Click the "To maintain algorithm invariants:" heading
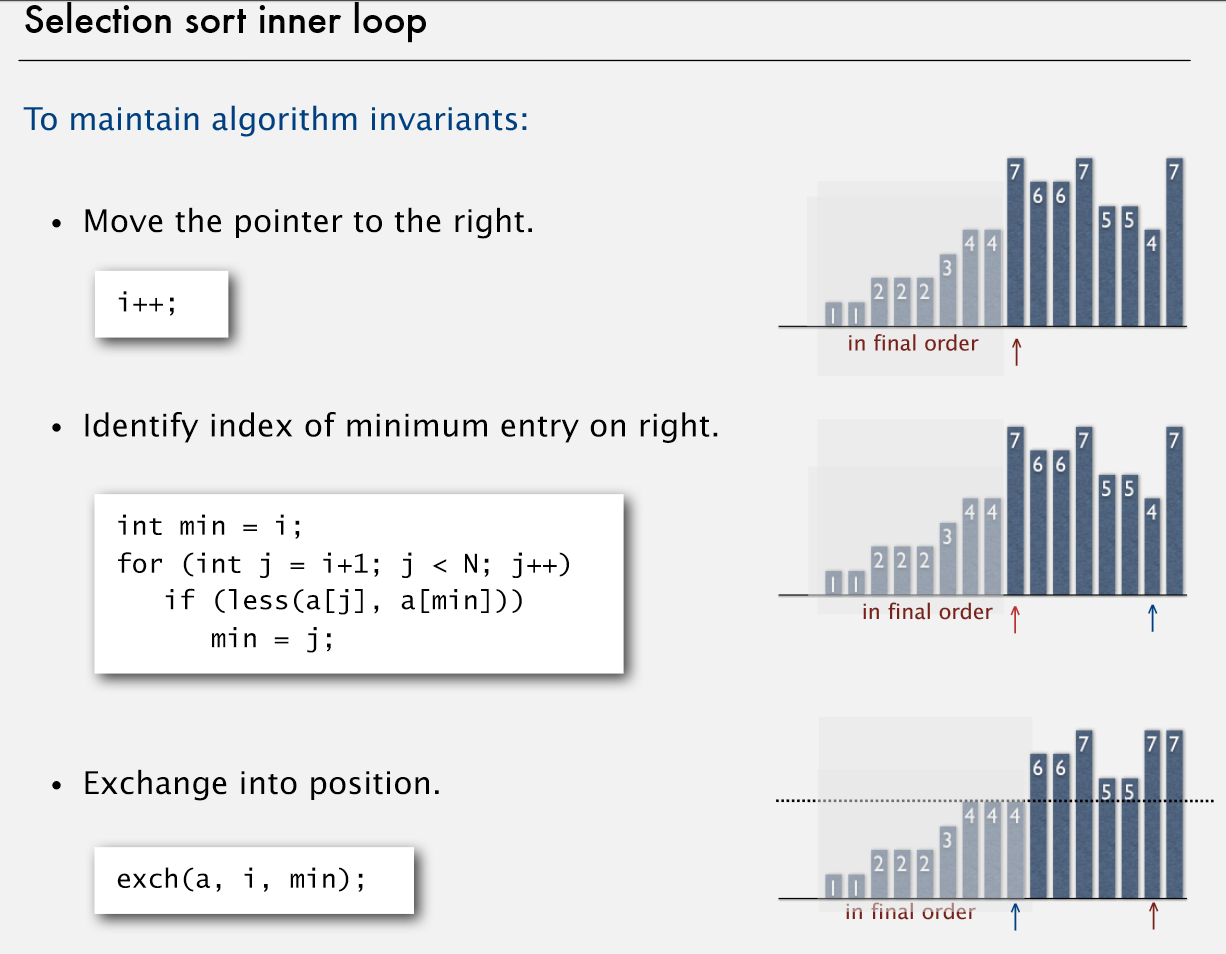Image resolution: width=1226 pixels, height=954 pixels. coord(275,119)
